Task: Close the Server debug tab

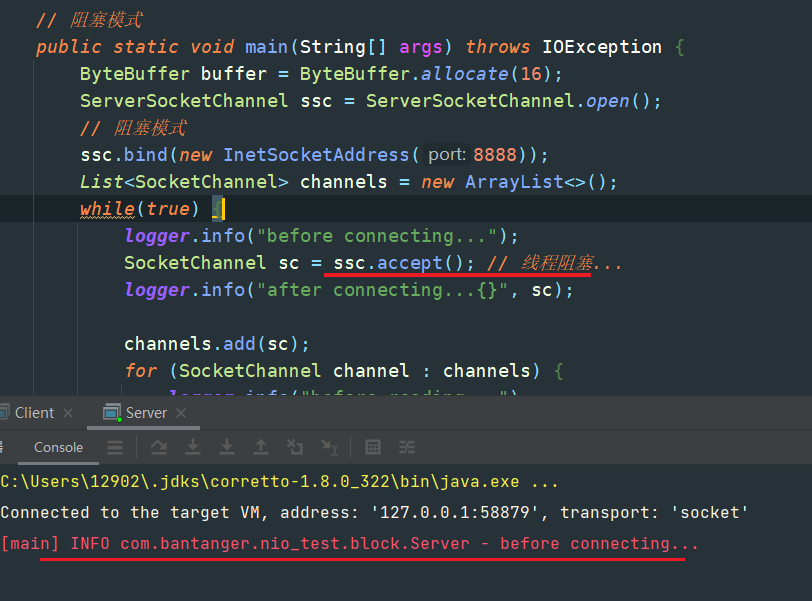Action: 181,413
